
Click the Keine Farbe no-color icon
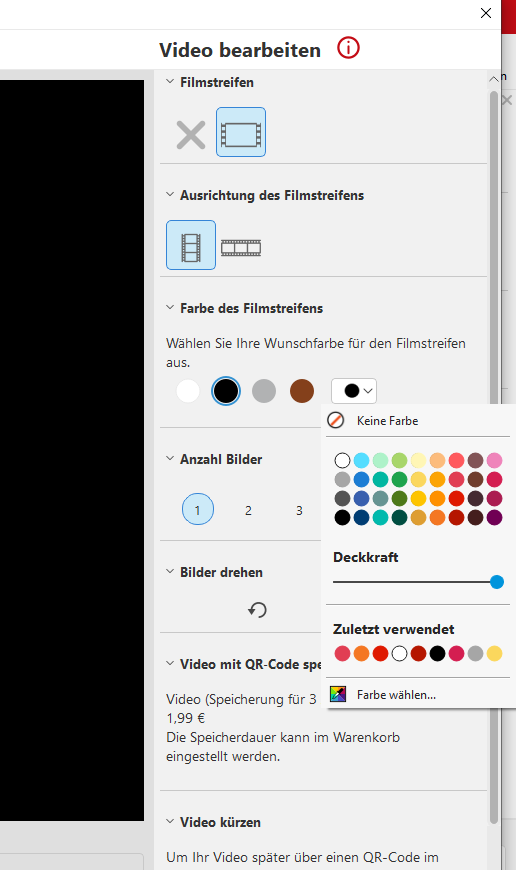[336, 420]
